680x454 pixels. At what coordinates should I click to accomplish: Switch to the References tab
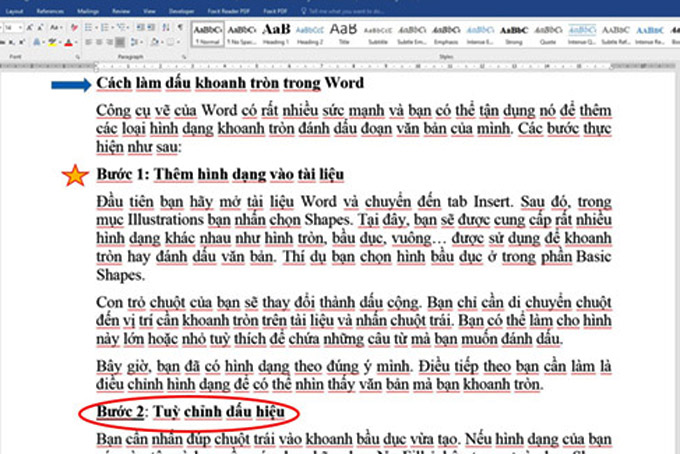[x=50, y=11]
